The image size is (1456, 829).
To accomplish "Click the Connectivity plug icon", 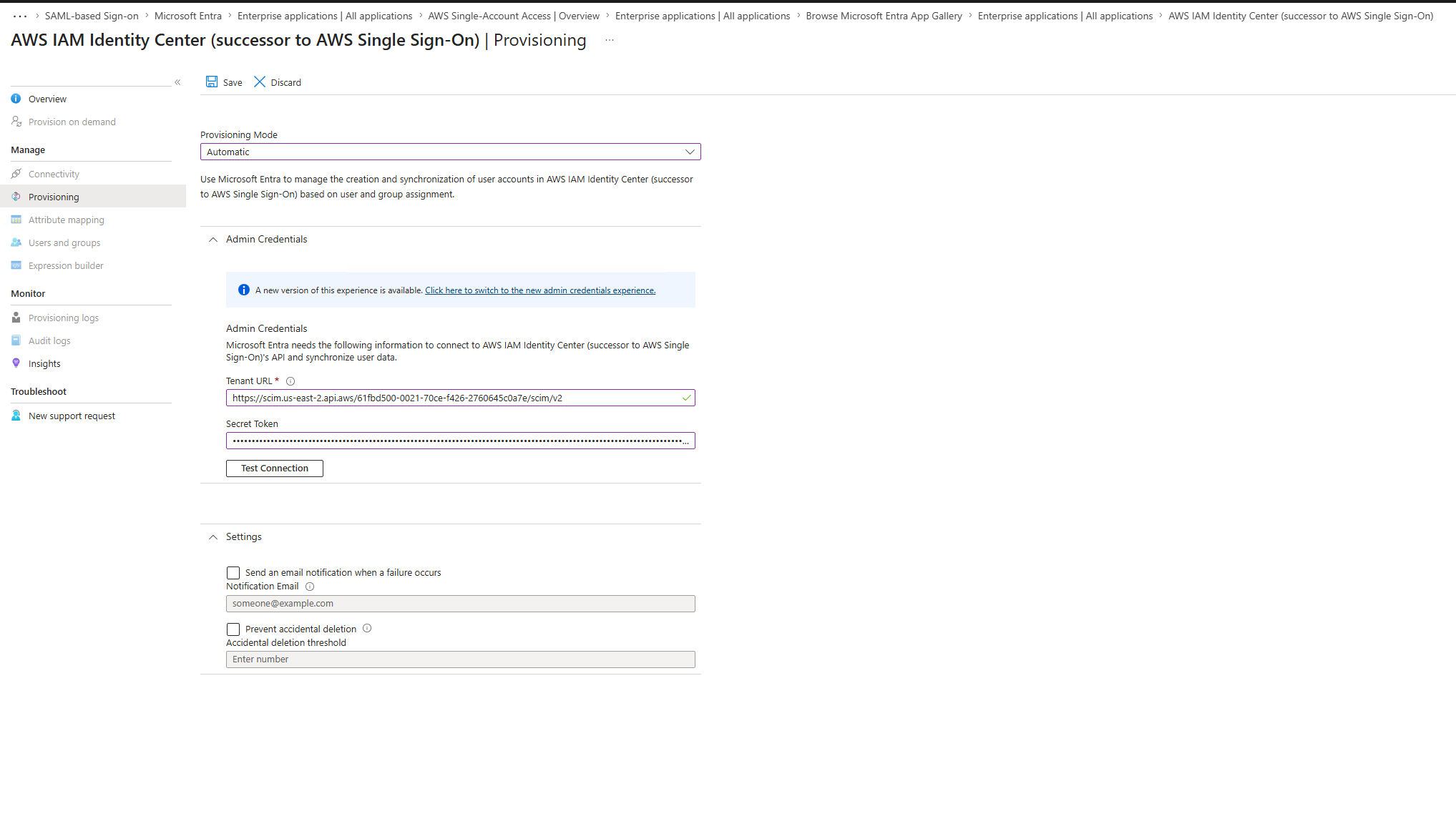I will pos(16,174).
